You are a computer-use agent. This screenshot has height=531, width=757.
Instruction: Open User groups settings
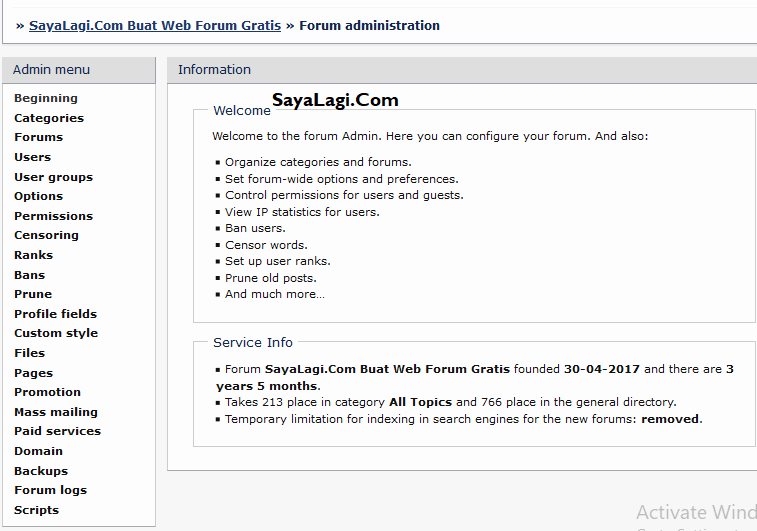(53, 177)
